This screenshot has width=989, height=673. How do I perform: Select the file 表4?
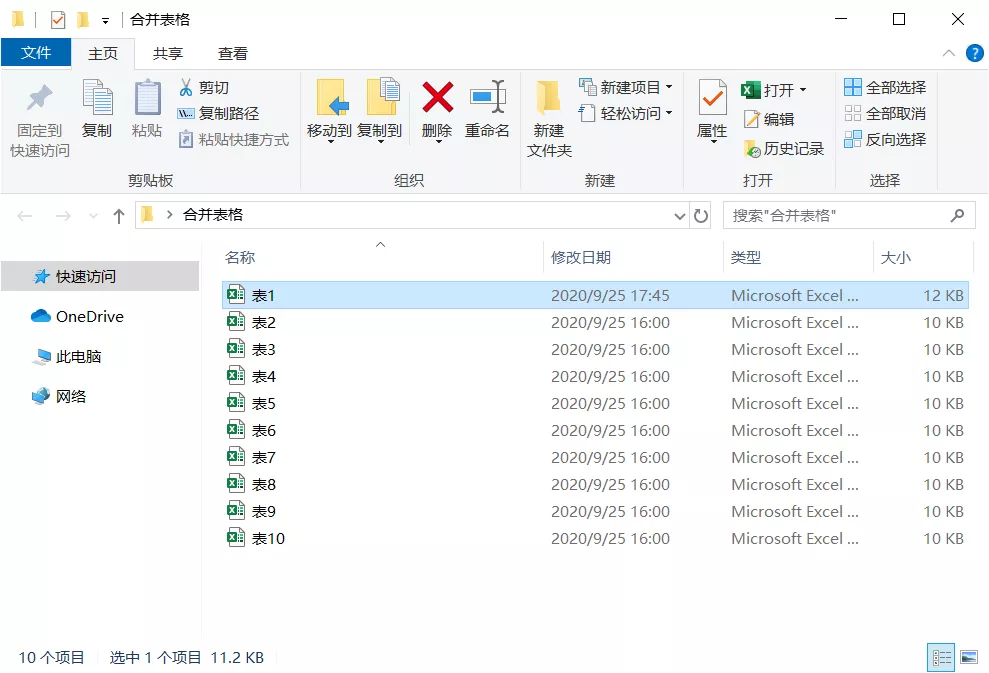[x=595, y=377]
